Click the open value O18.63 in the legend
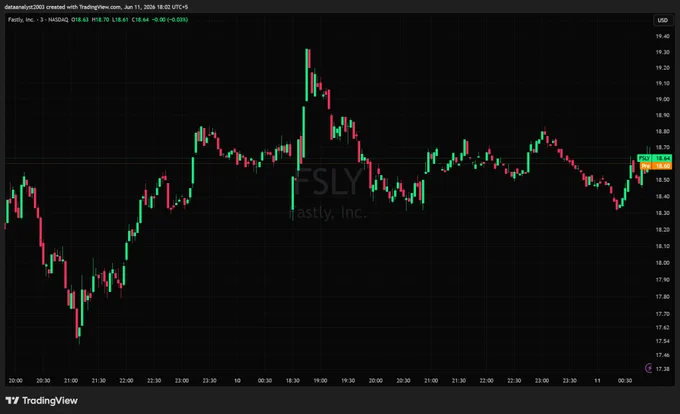This screenshot has width=680, height=414. [x=80, y=20]
